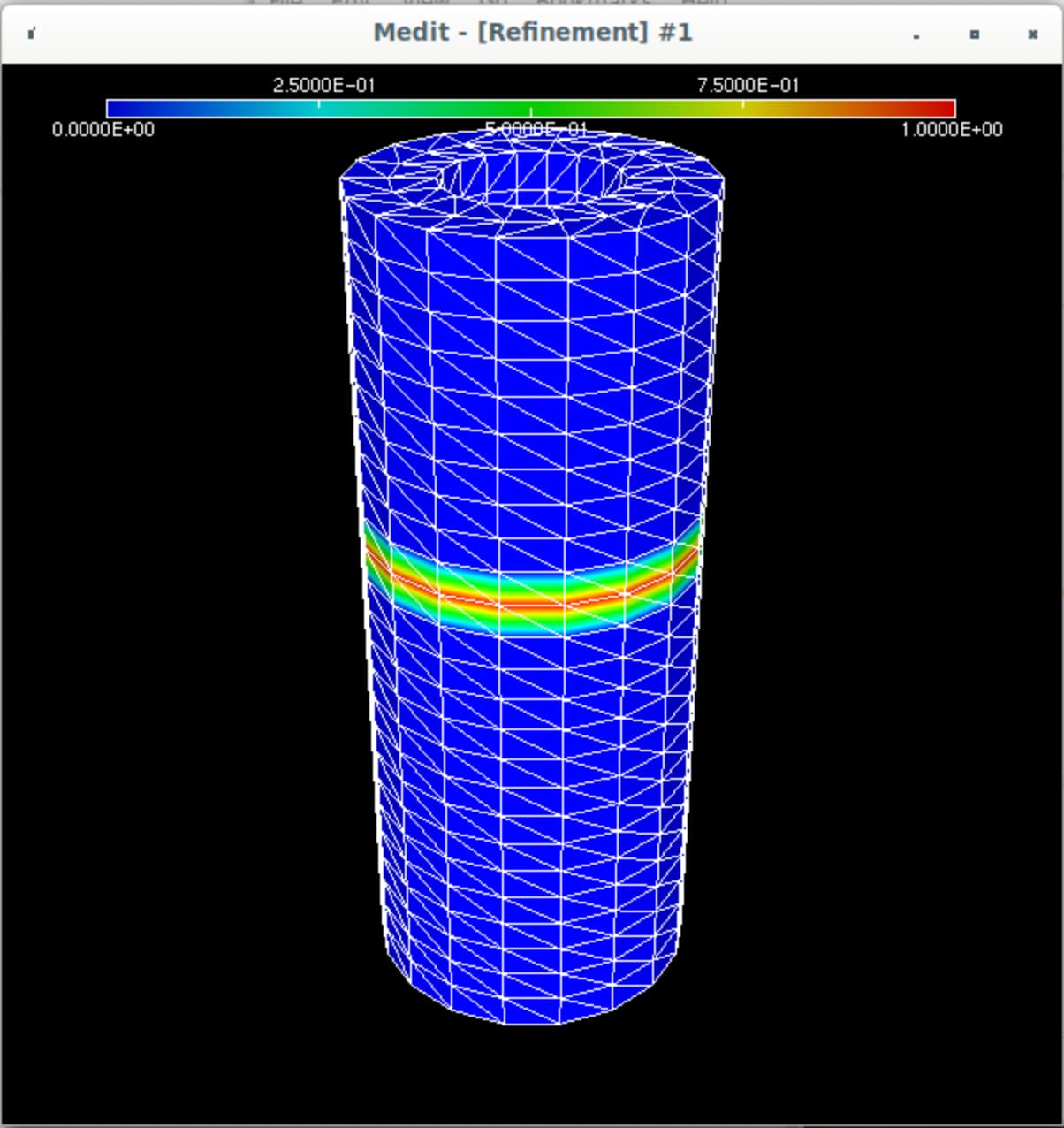Click the bottom edge of the cylinder mesh
1064x1128 pixels.
530,1022
